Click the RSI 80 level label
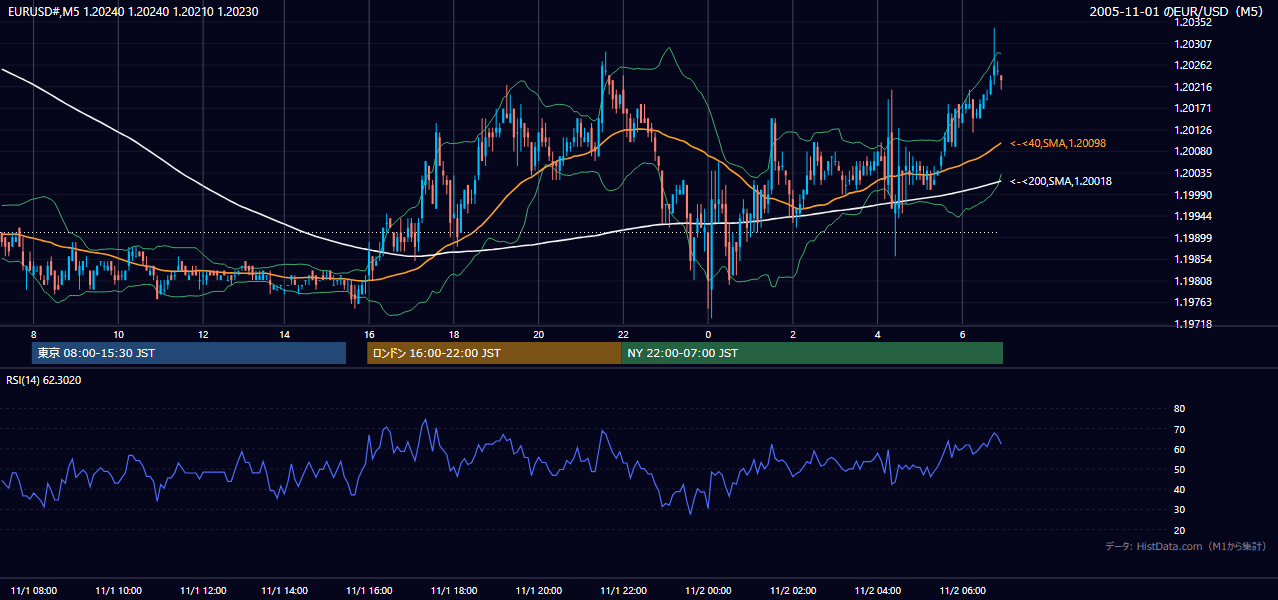 pyautogui.click(x=1179, y=409)
